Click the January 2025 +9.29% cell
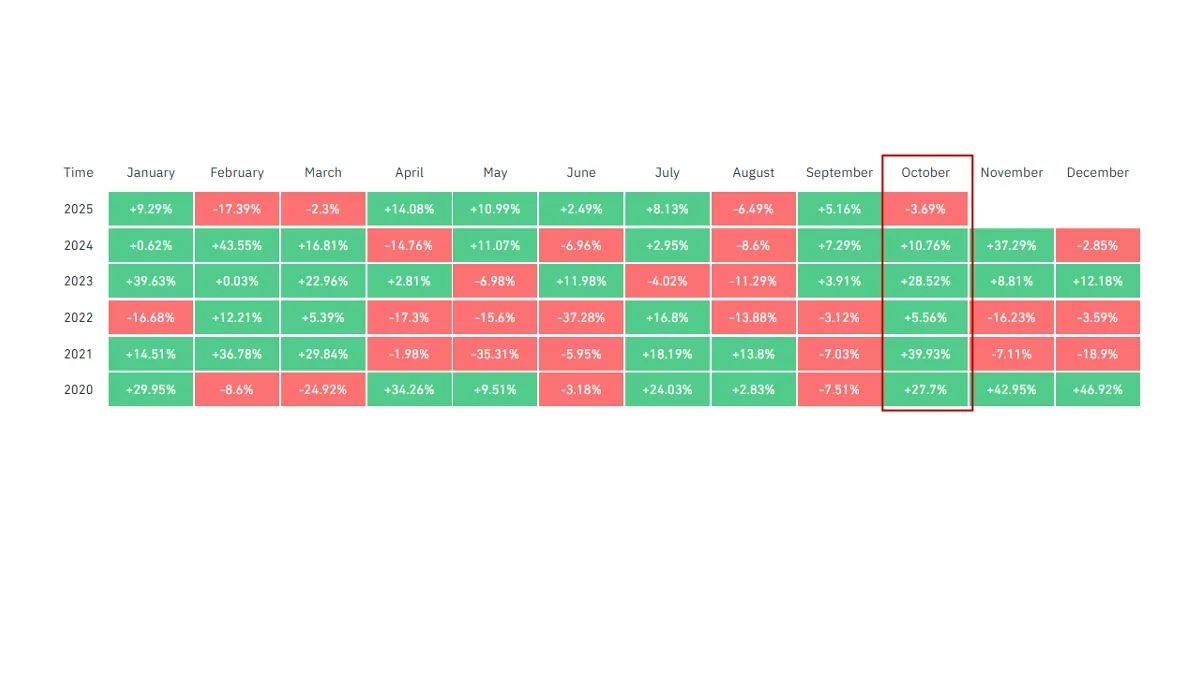Viewport: 1200px width, 675px height. coord(151,209)
